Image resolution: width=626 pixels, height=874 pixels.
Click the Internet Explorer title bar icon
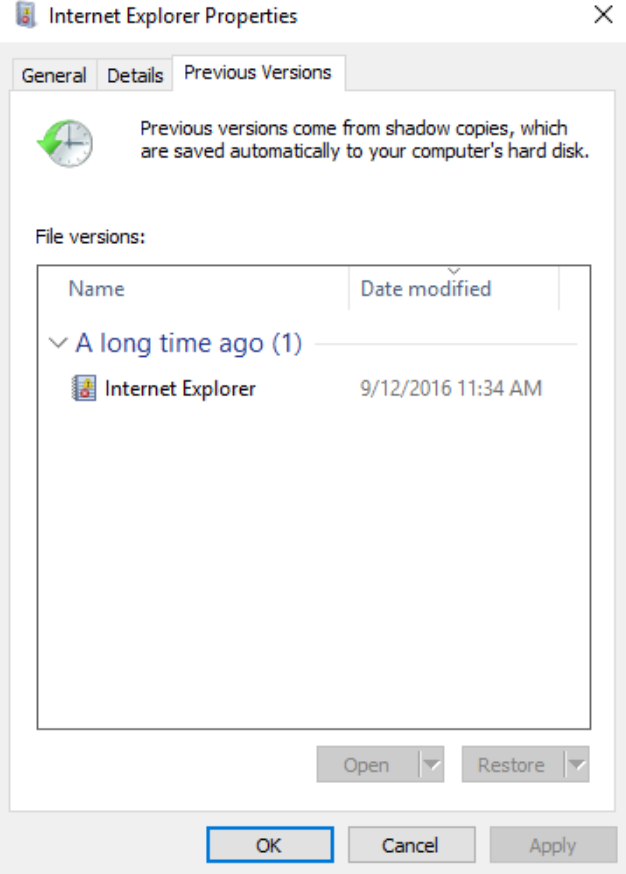click(26, 15)
